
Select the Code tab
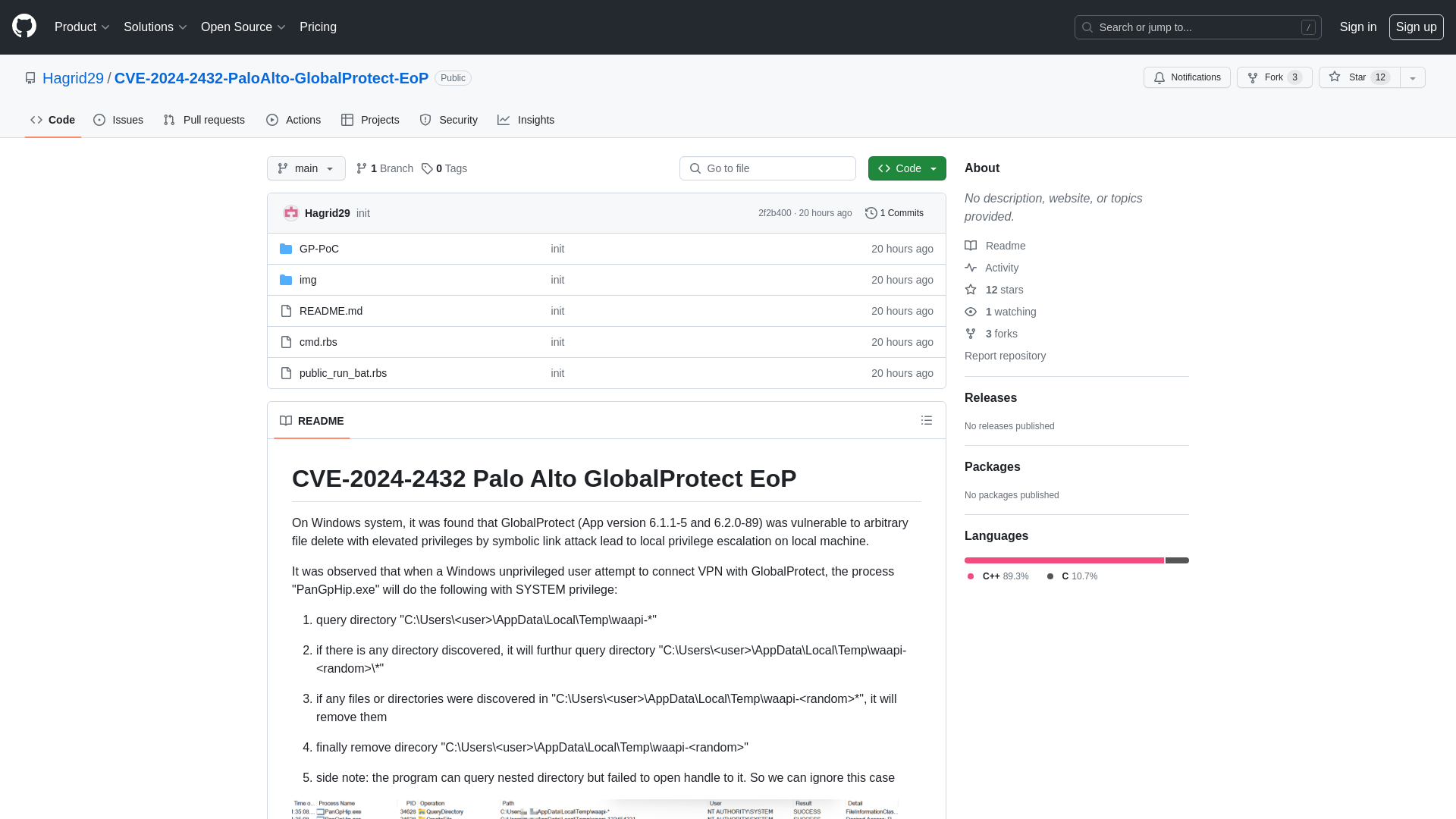[x=52, y=120]
